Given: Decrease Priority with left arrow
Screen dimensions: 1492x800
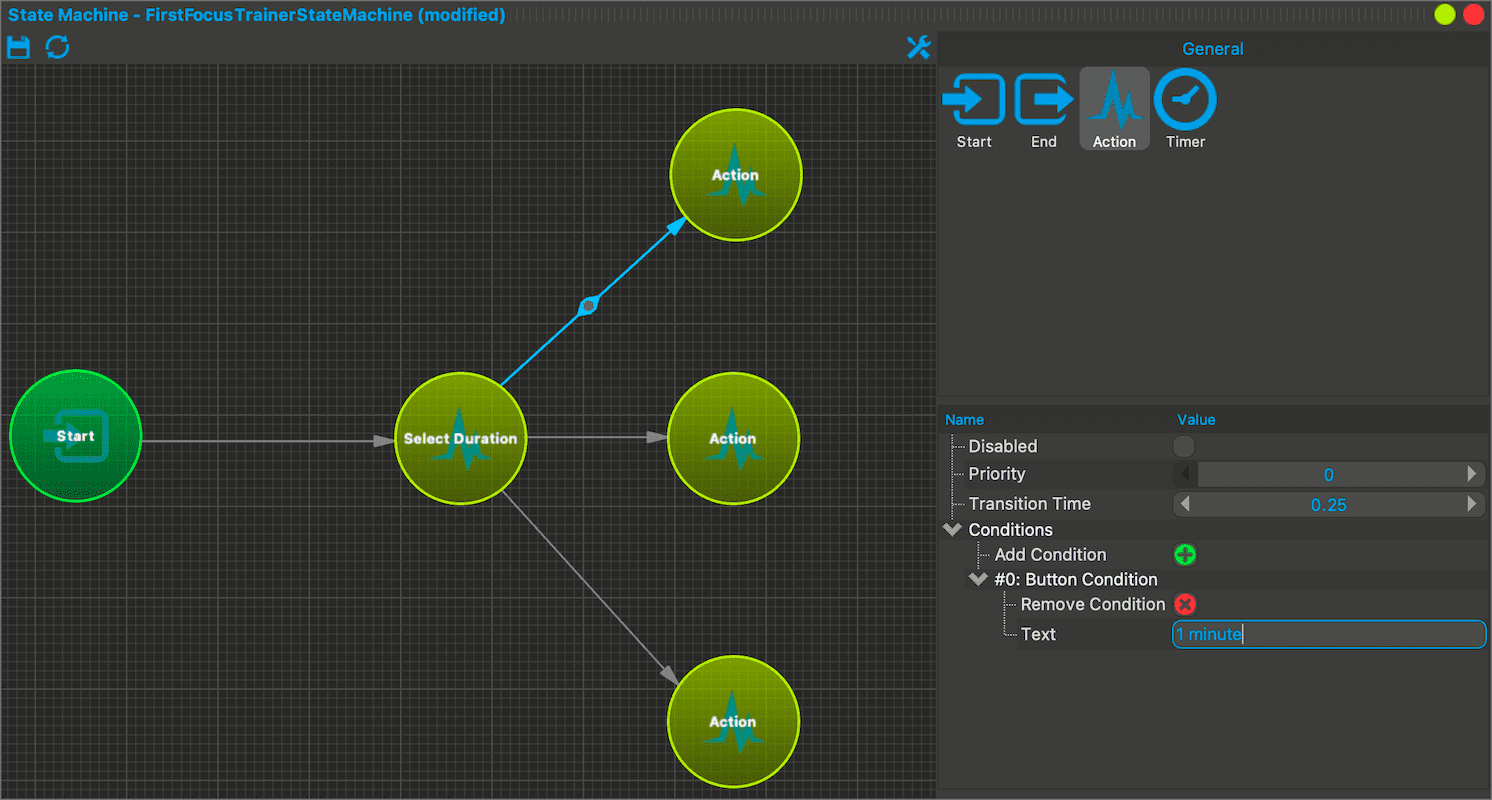Looking at the screenshot, I should tap(1185, 474).
